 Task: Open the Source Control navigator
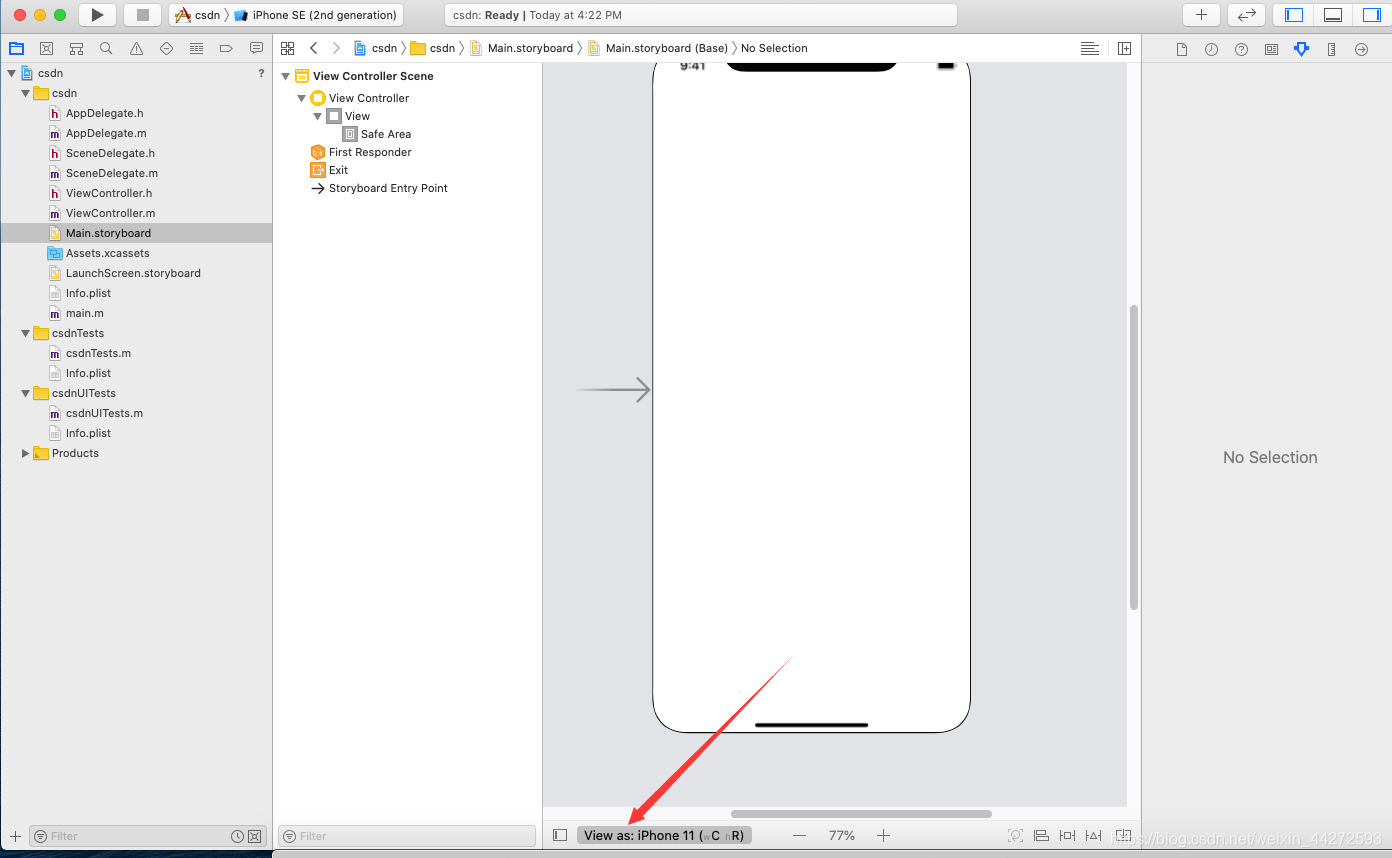point(46,48)
